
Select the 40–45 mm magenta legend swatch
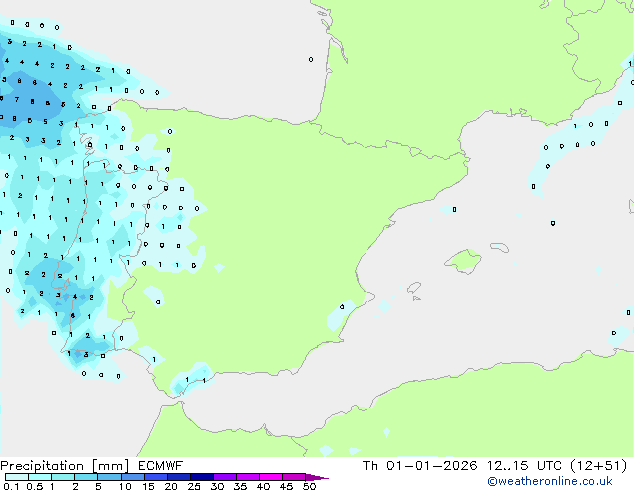point(271,477)
